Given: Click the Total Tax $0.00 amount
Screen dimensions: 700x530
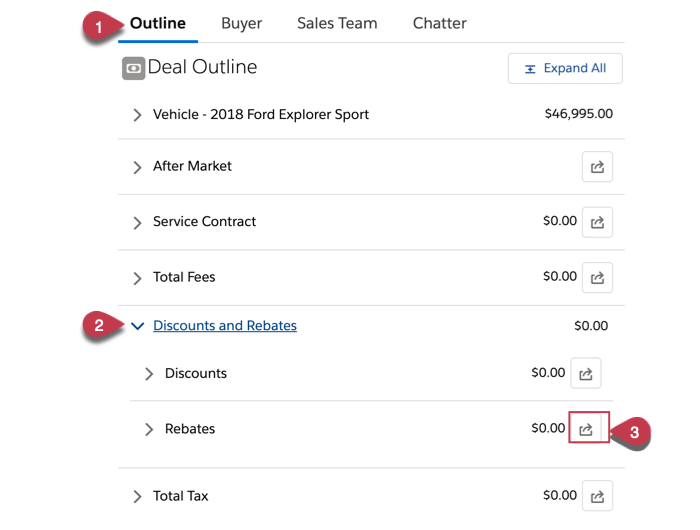Looking at the screenshot, I should [x=560, y=495].
